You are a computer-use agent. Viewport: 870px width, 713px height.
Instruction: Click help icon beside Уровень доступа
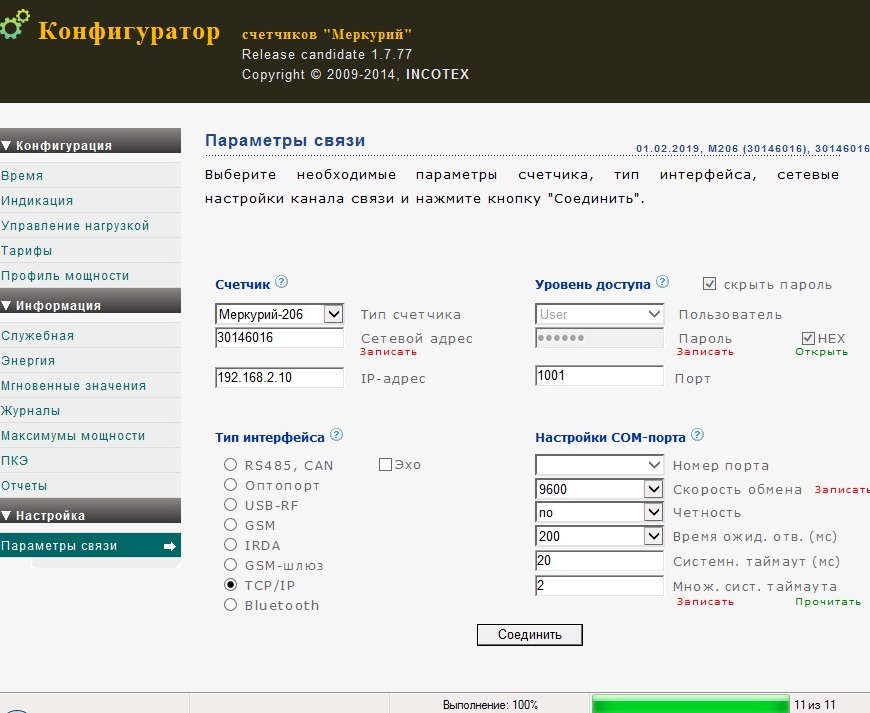click(x=663, y=283)
